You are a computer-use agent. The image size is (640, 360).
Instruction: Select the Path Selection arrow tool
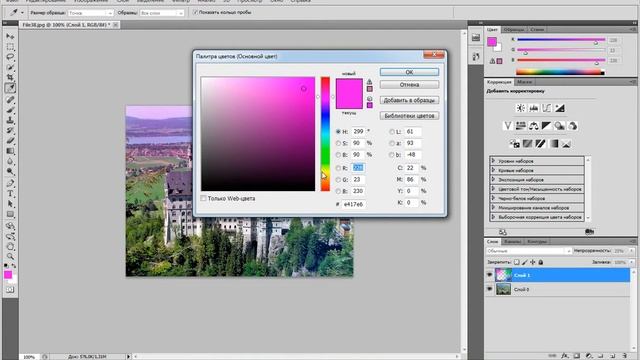[10, 204]
